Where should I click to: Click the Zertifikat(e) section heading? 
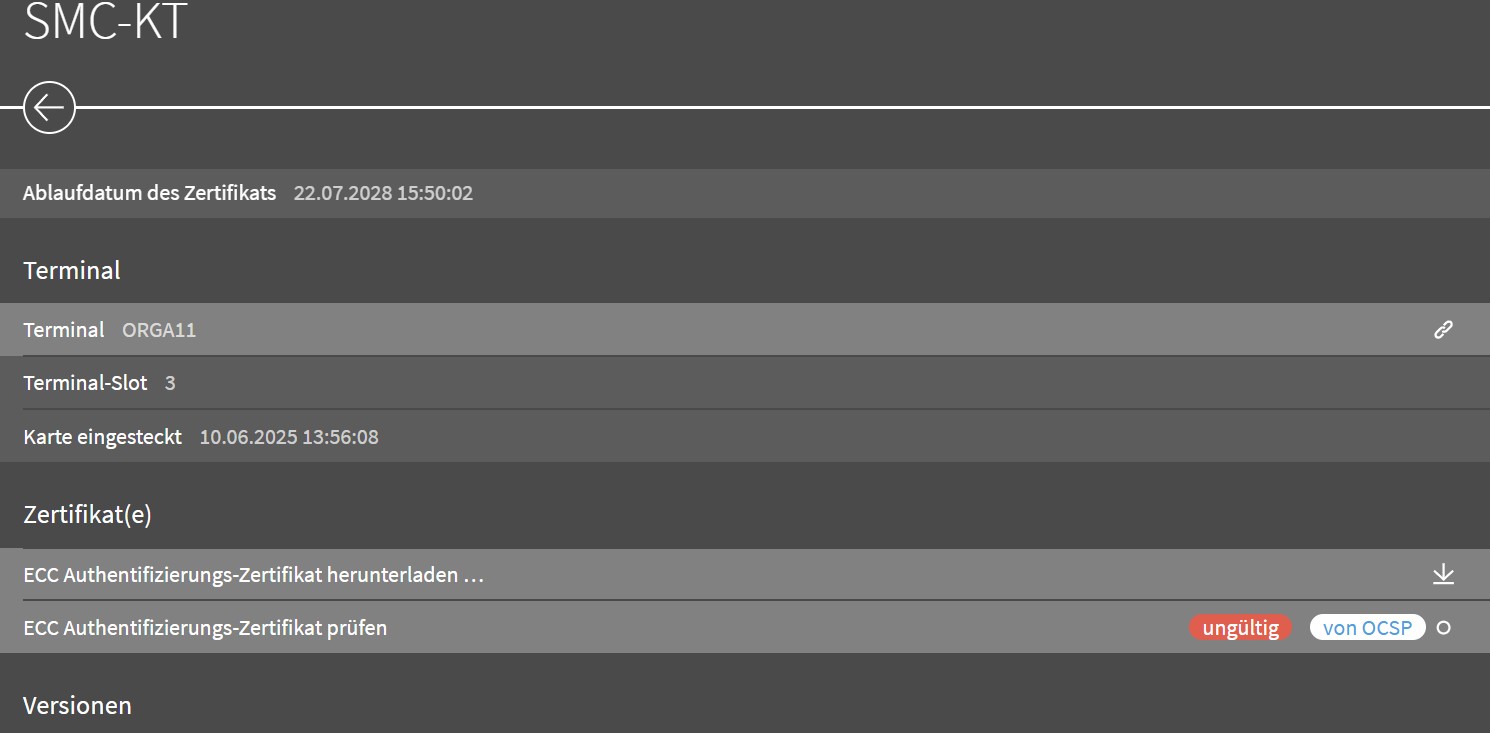point(87,515)
